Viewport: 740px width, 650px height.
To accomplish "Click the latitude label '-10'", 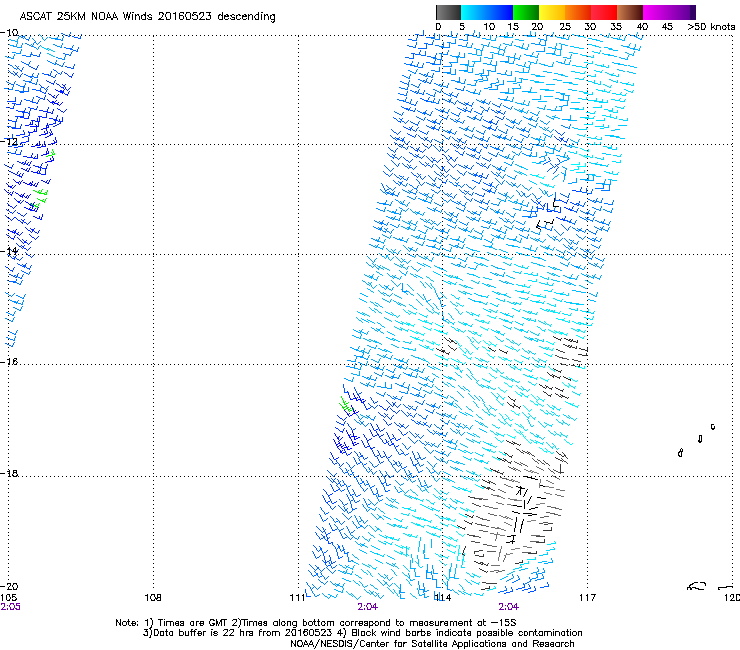I will pos(9,33).
